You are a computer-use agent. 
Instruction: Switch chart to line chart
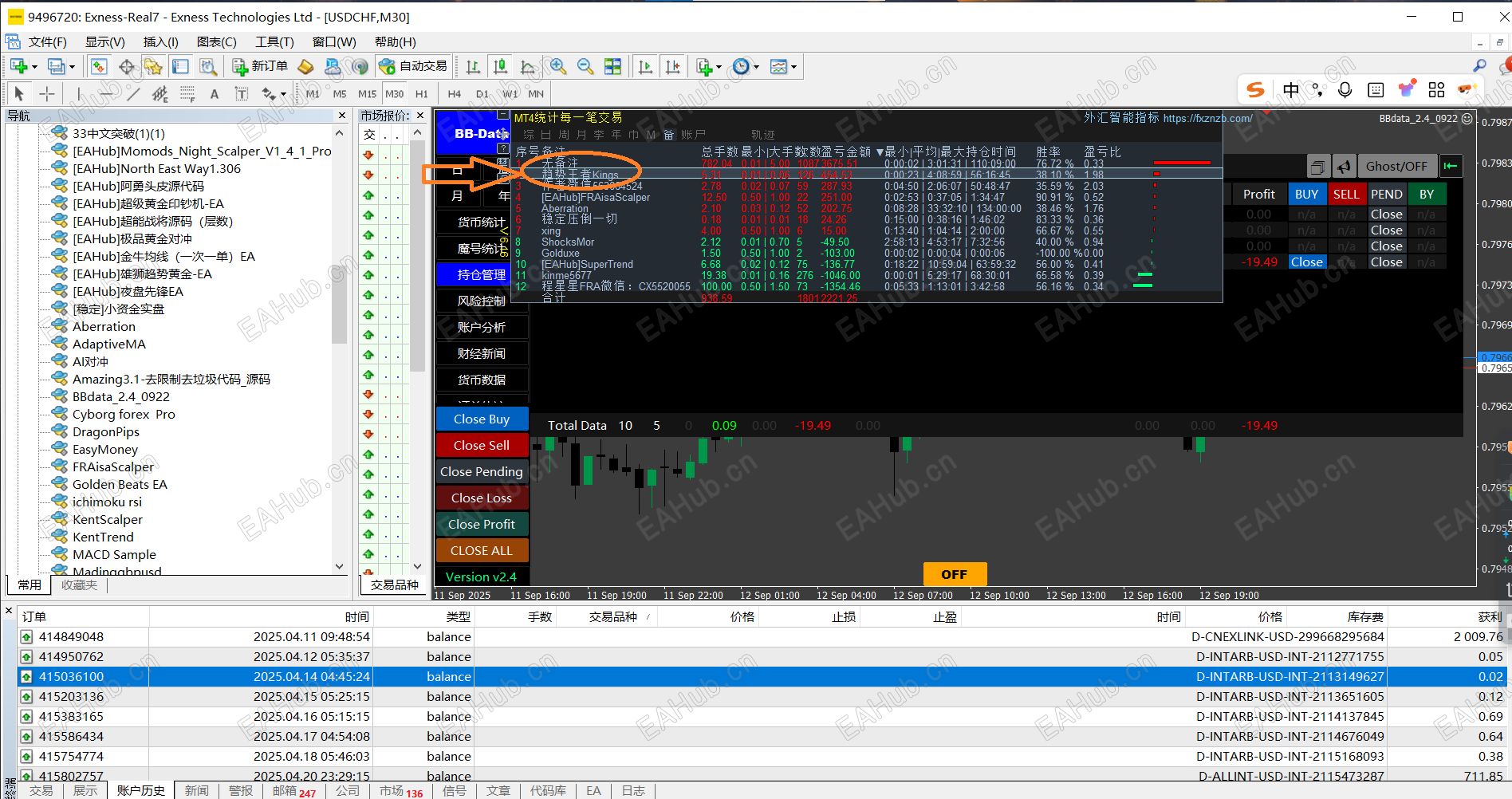528,67
